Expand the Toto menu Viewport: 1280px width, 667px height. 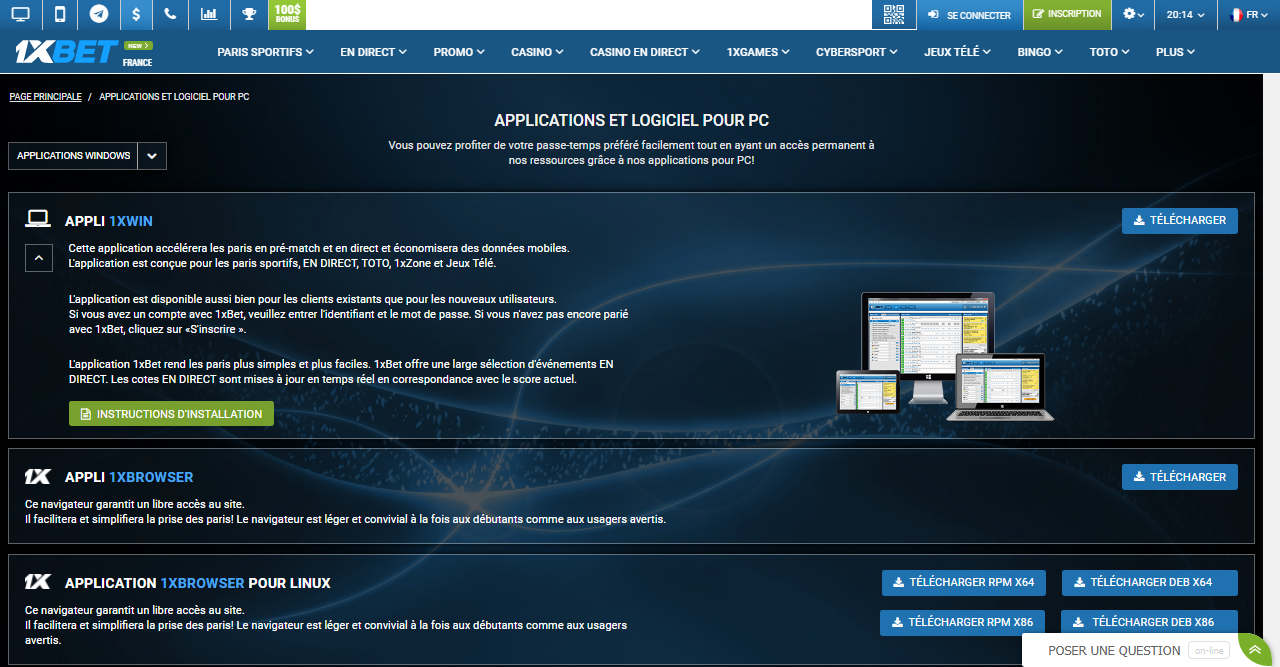coord(1109,52)
